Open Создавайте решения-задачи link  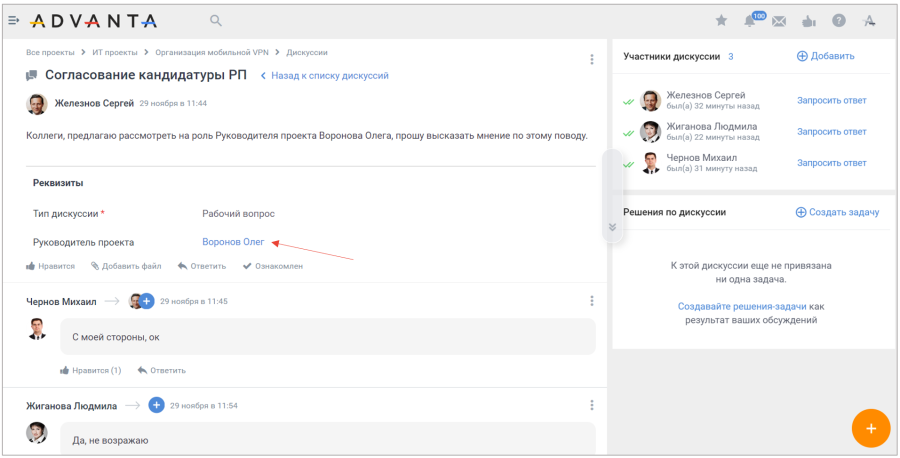tap(742, 306)
